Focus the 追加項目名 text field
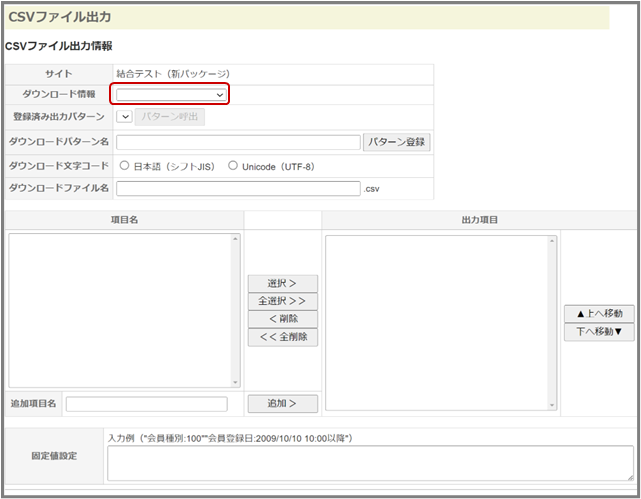The height and width of the screenshot is (499, 641). [x=146, y=404]
